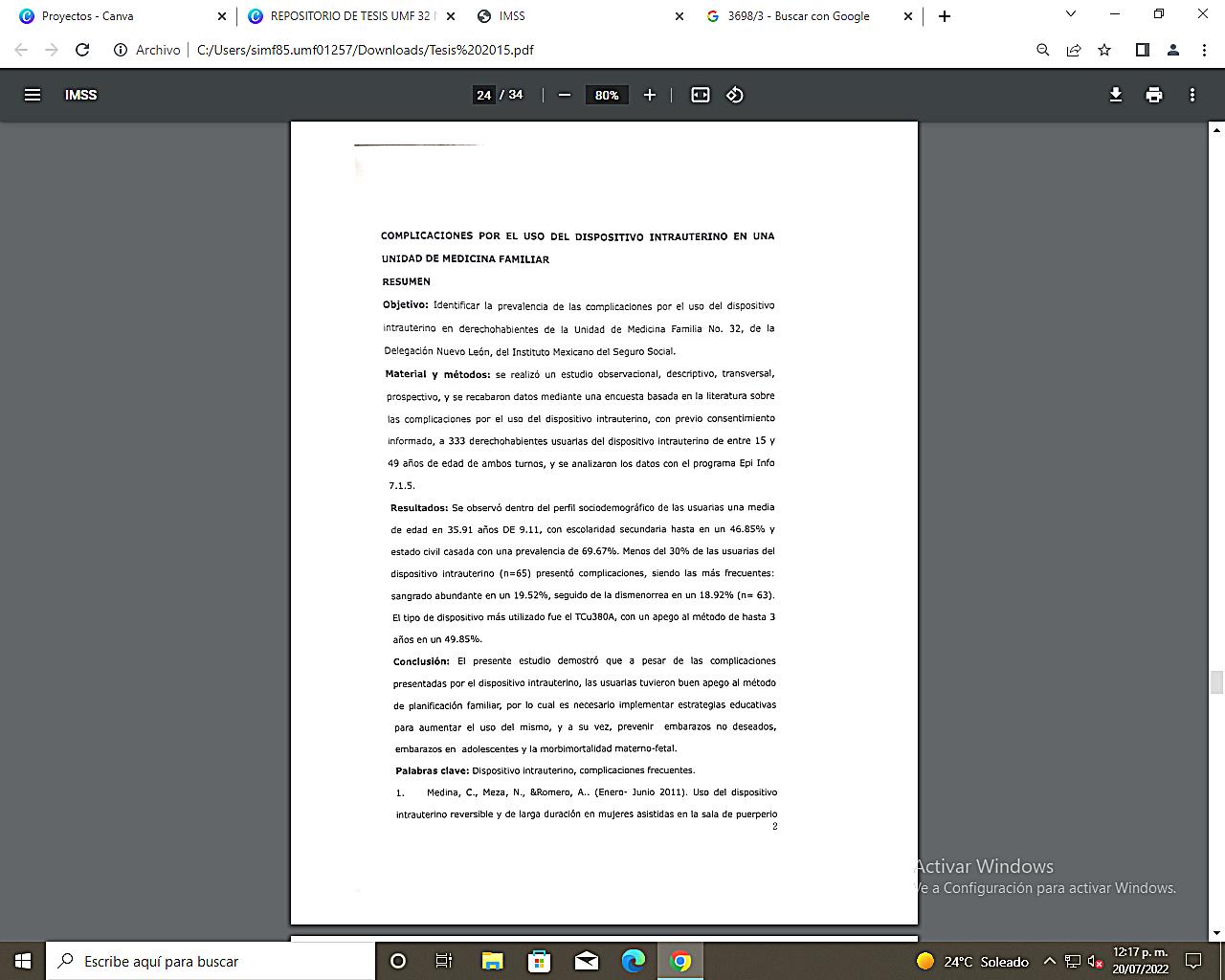1225x980 pixels.
Task: Print the PDF document
Action: tap(1154, 95)
